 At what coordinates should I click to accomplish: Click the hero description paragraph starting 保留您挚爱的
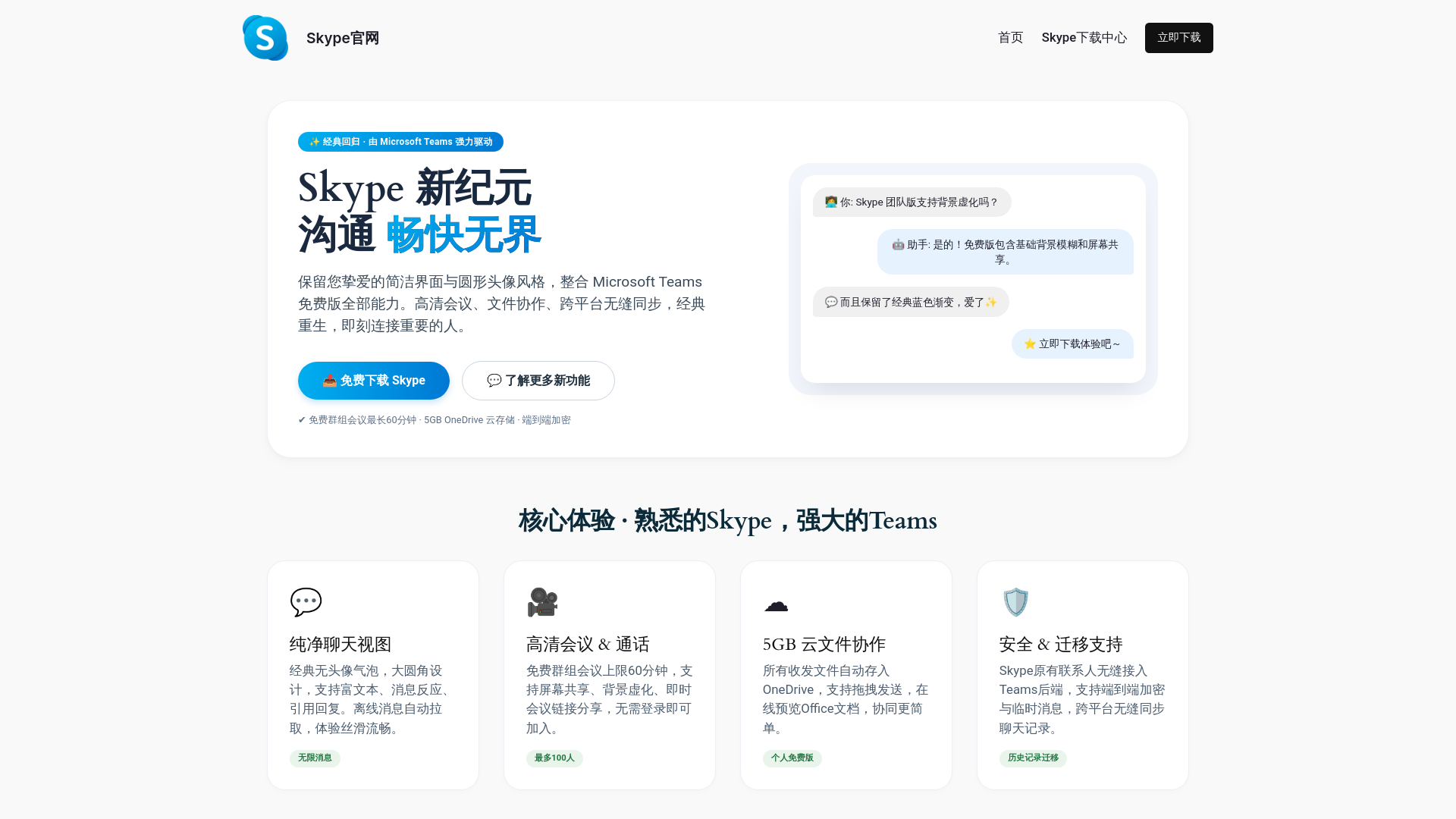coord(501,304)
